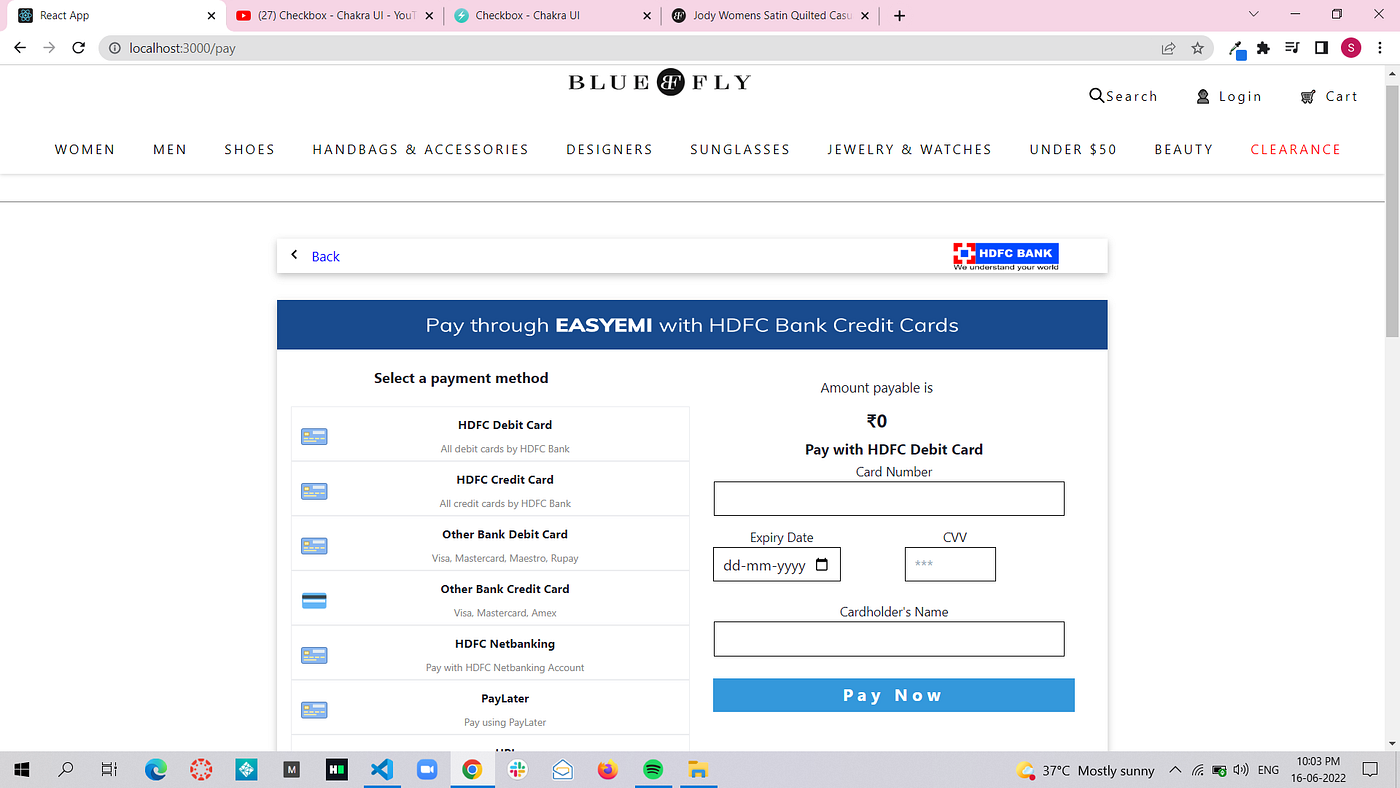Click the Bluefly logo
1400x788 pixels.
click(659, 83)
